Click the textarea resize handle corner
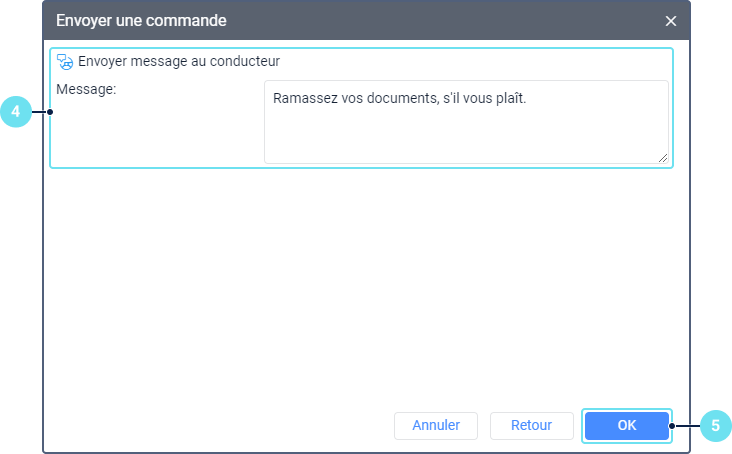This screenshot has width=732, height=454. coord(663,157)
